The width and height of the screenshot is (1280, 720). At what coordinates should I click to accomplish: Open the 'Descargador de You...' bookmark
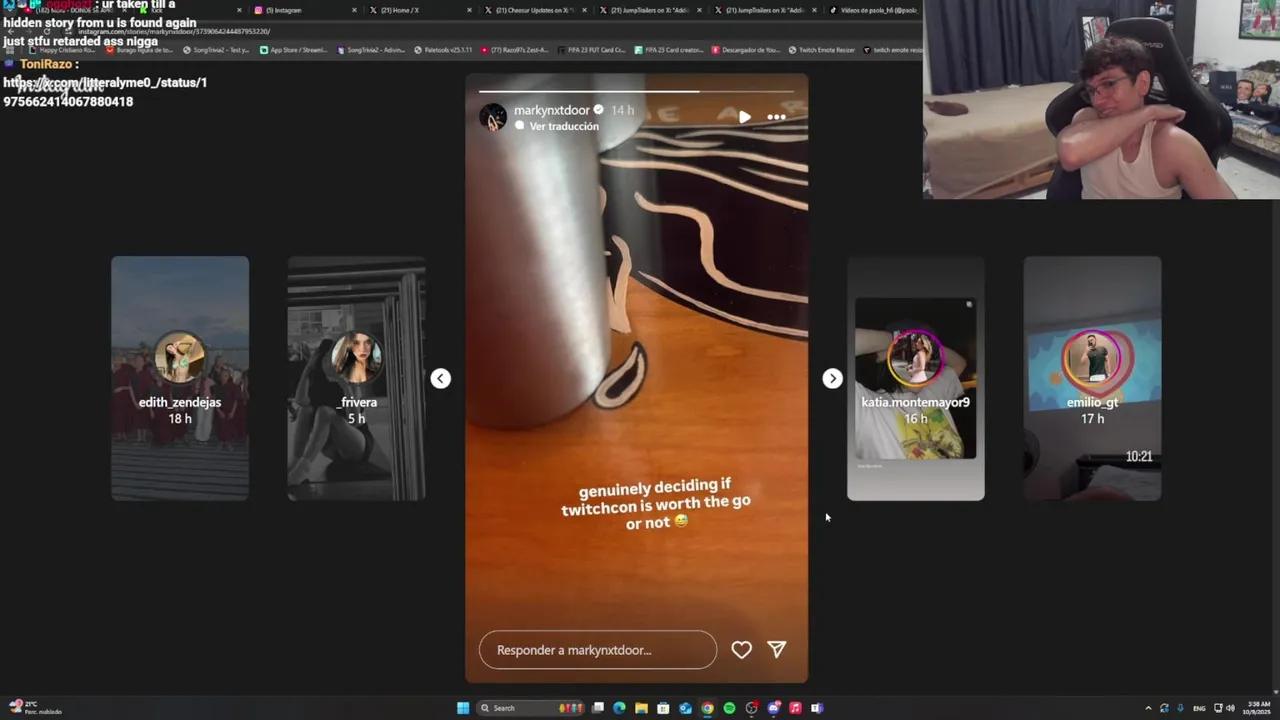coord(747,49)
